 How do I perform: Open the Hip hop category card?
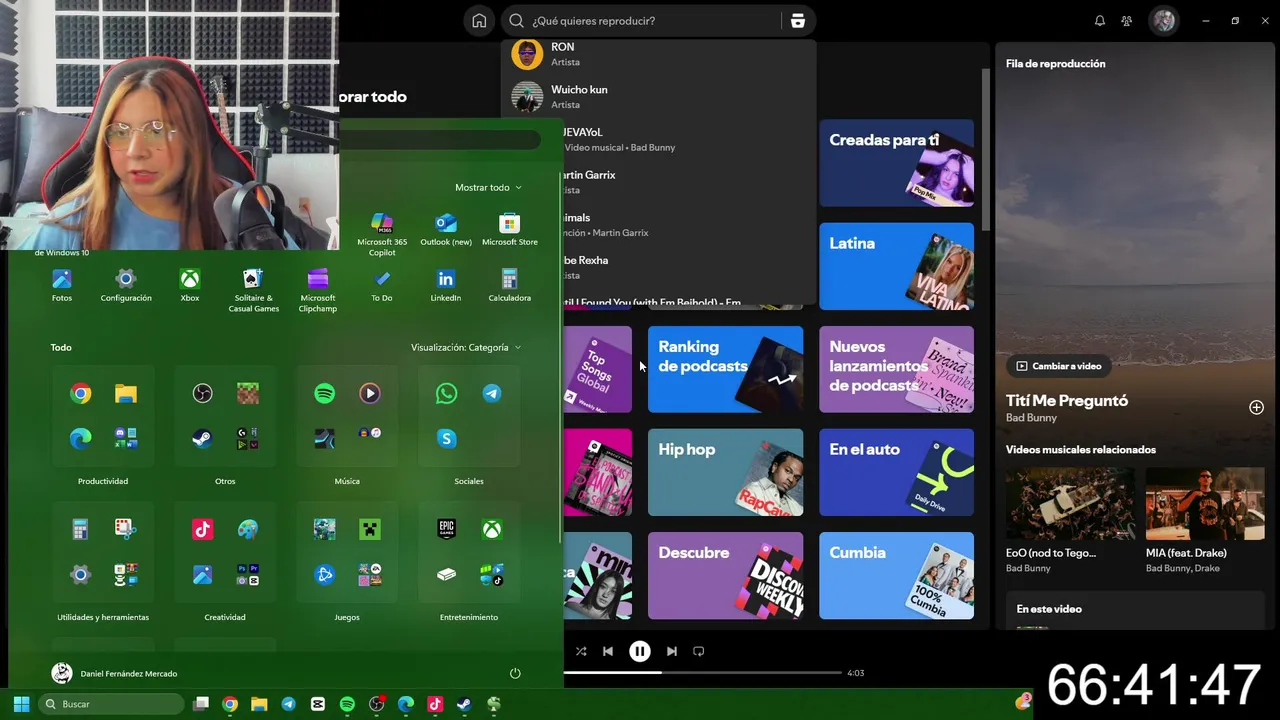click(725, 472)
